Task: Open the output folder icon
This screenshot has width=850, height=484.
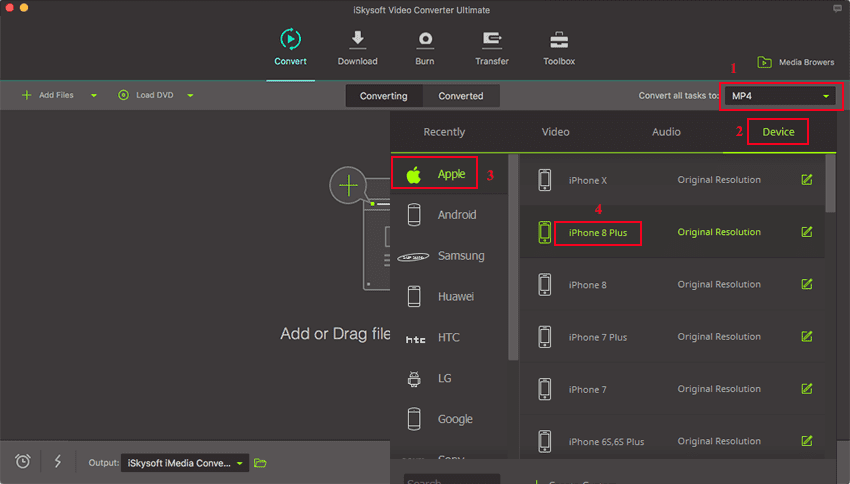Action: coord(261,463)
